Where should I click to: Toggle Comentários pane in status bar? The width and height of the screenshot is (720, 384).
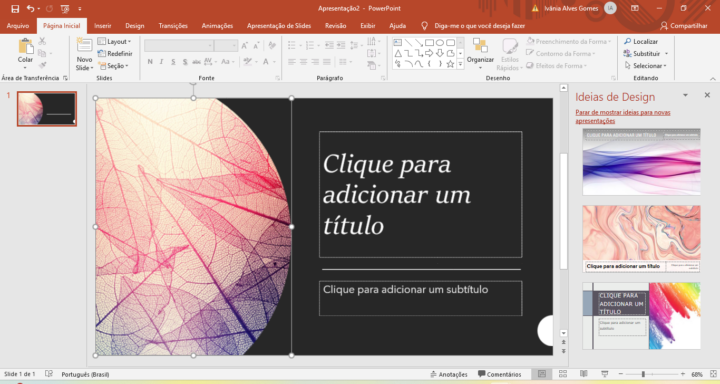tap(500, 374)
